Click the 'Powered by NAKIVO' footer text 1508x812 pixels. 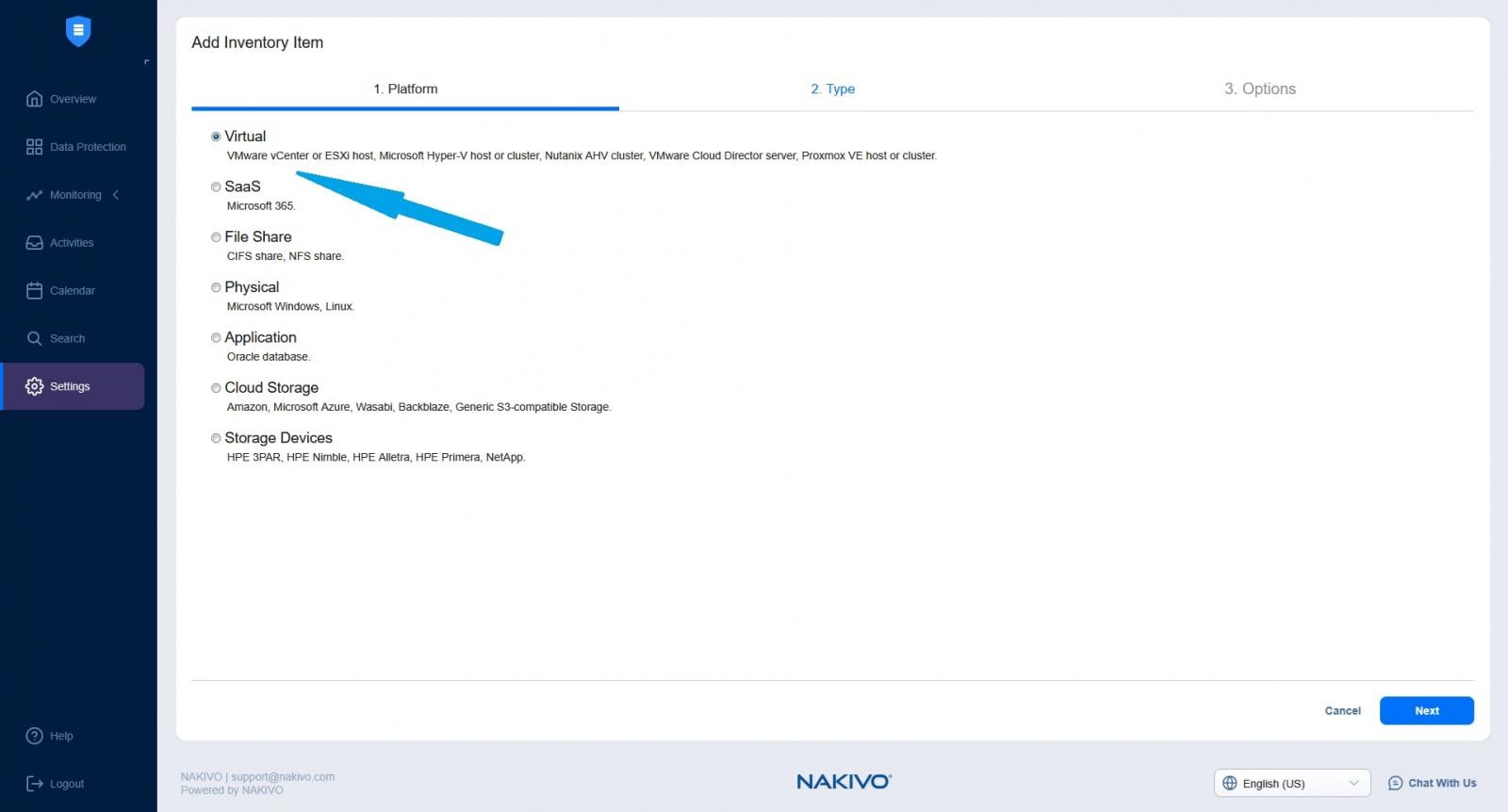pyautogui.click(x=232, y=790)
